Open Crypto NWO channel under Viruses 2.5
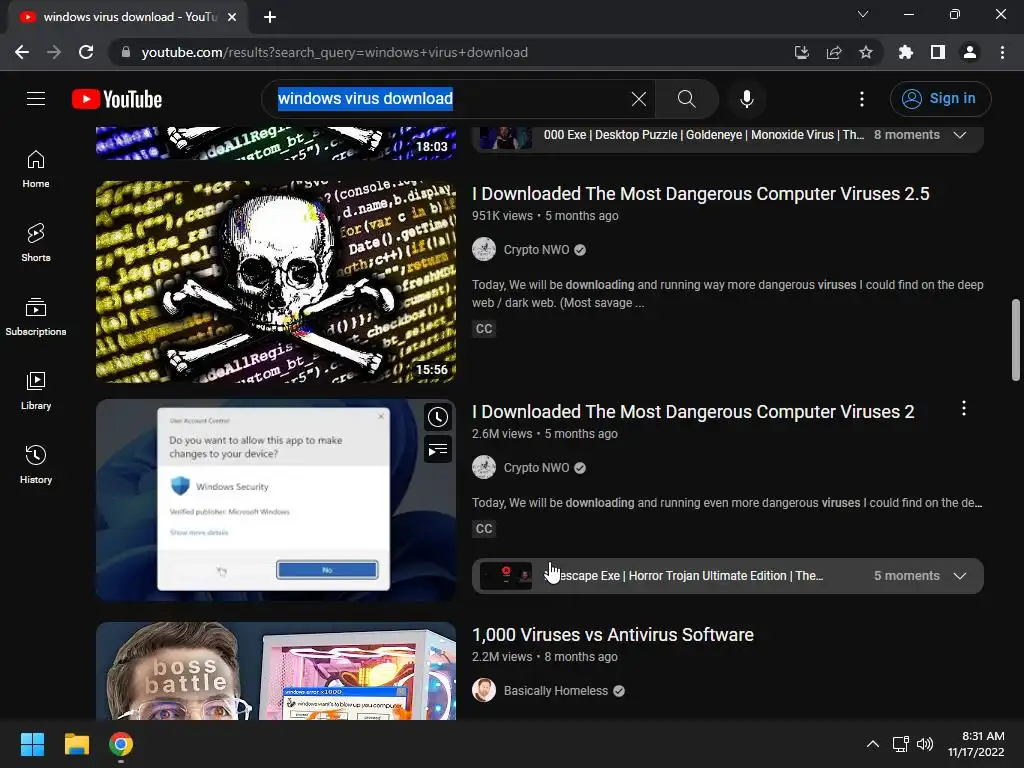Image resolution: width=1024 pixels, height=768 pixels. 536,250
